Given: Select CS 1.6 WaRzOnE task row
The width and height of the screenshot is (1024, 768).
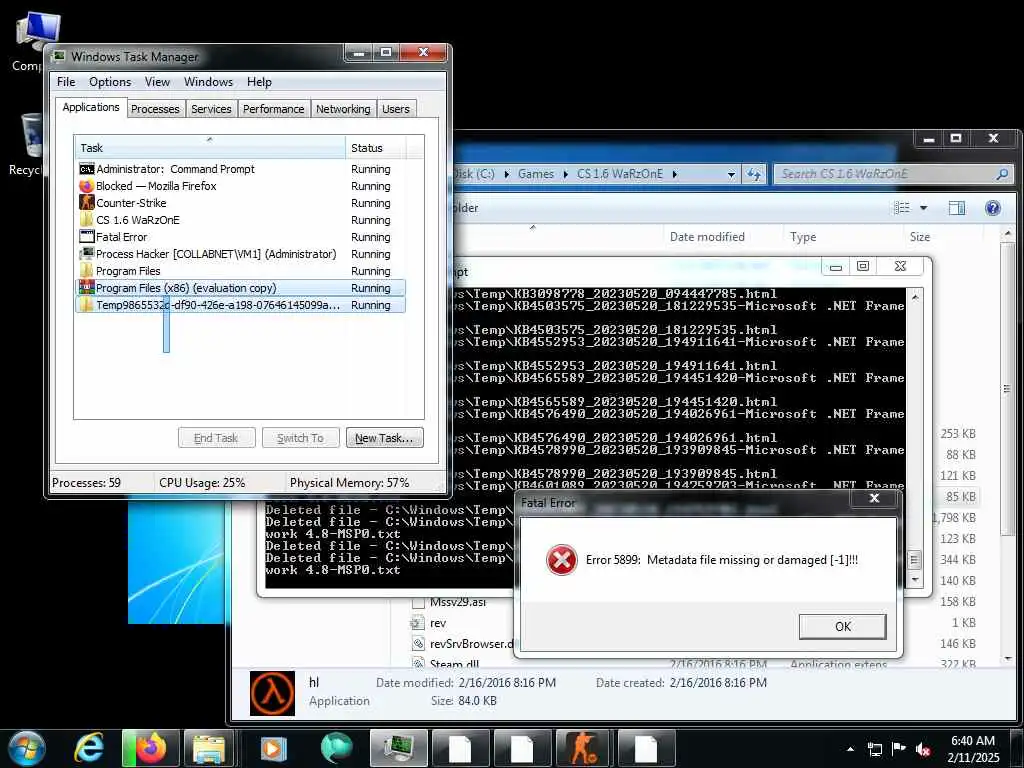Looking at the screenshot, I should [240, 220].
